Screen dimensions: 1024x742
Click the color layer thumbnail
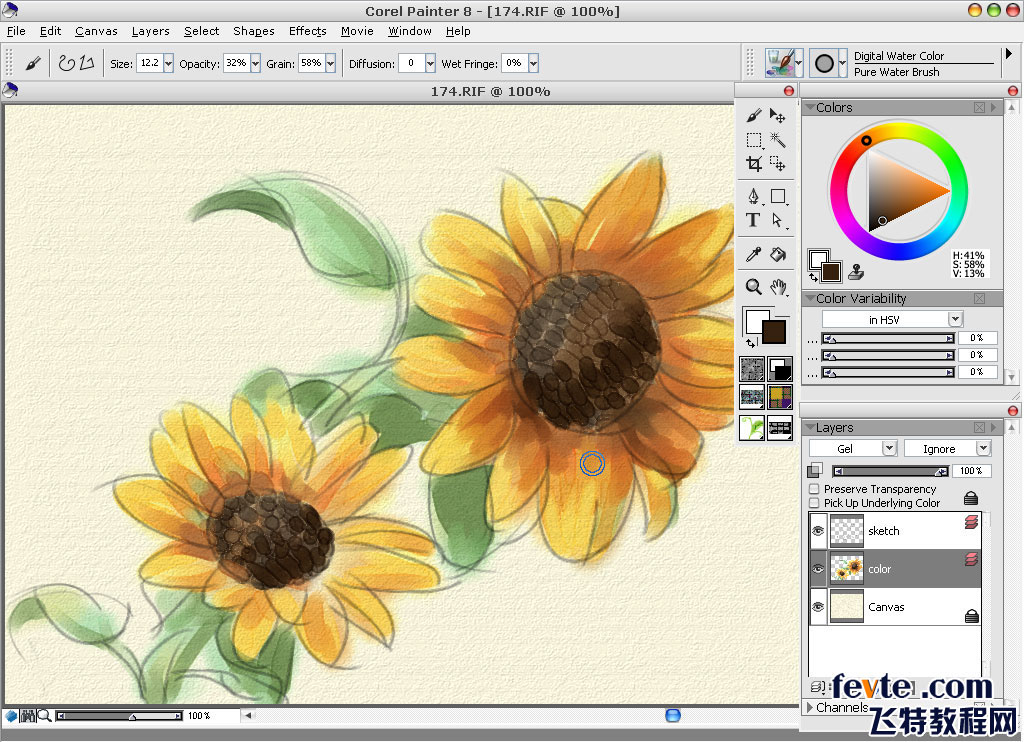(x=847, y=569)
